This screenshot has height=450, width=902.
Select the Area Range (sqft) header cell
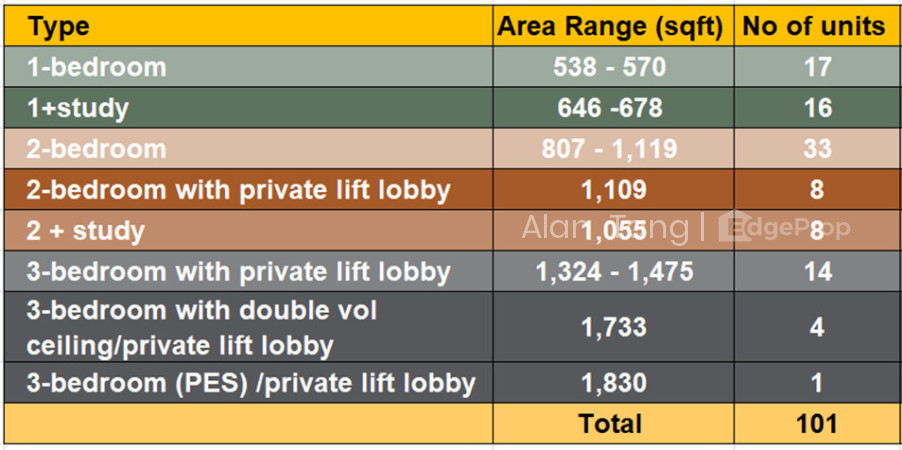[x=613, y=26]
